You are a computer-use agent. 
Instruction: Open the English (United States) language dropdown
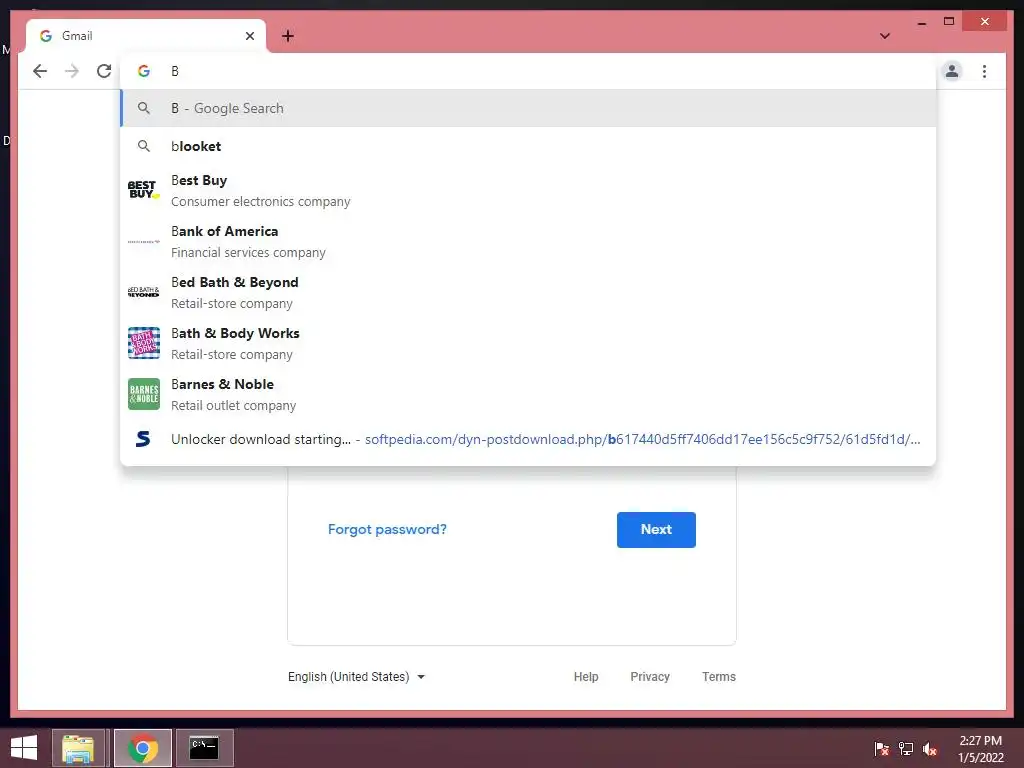(357, 677)
